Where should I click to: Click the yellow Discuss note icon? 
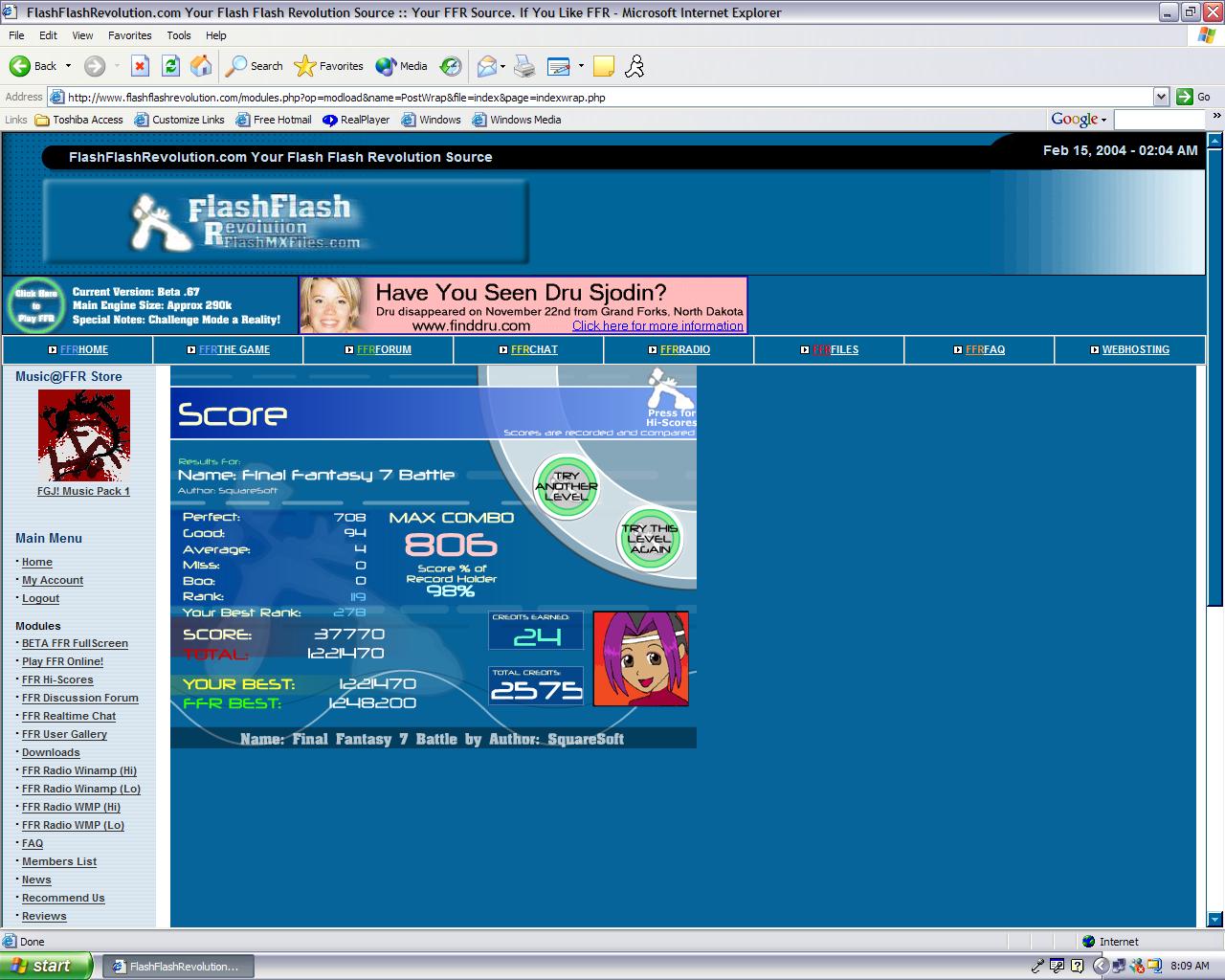pyautogui.click(x=604, y=66)
